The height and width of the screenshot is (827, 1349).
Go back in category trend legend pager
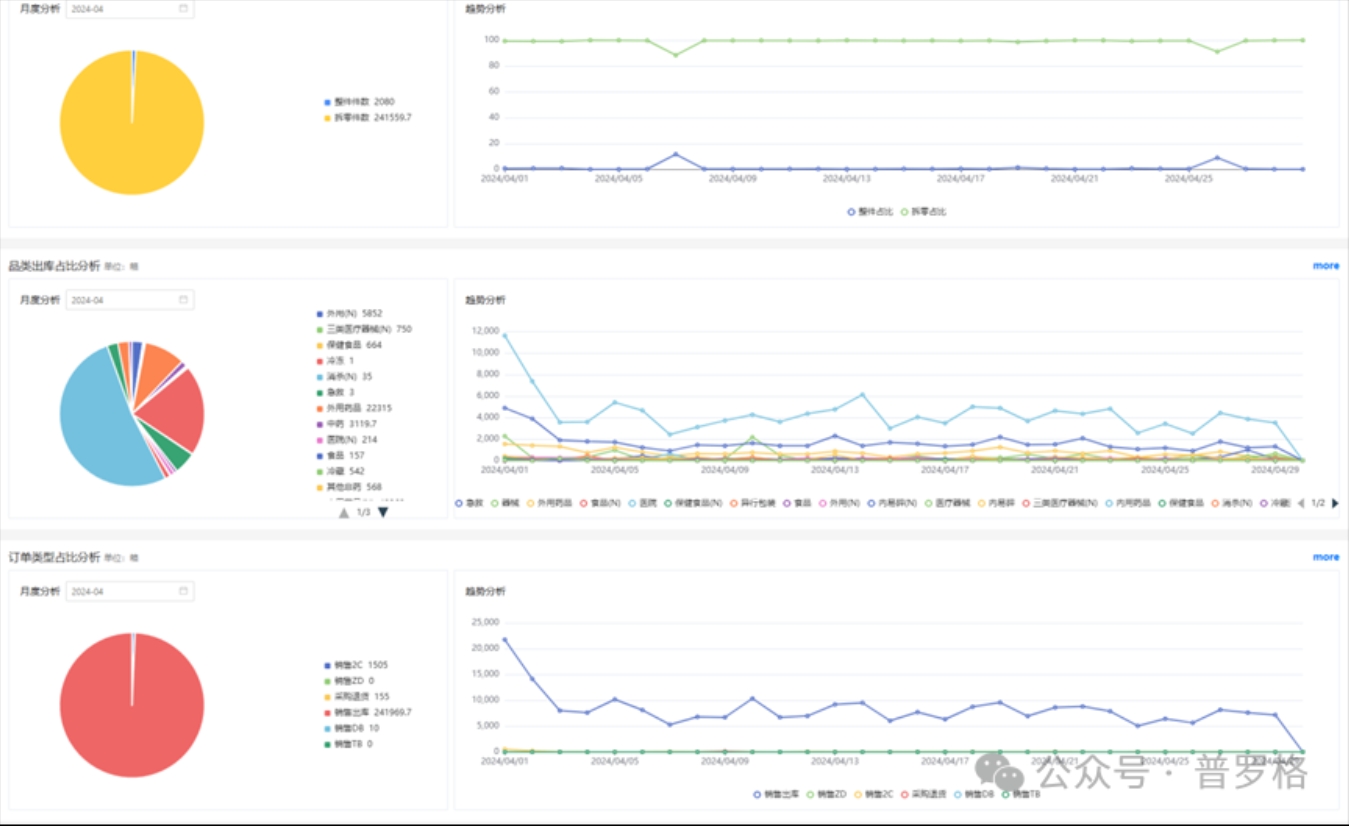tap(1300, 503)
